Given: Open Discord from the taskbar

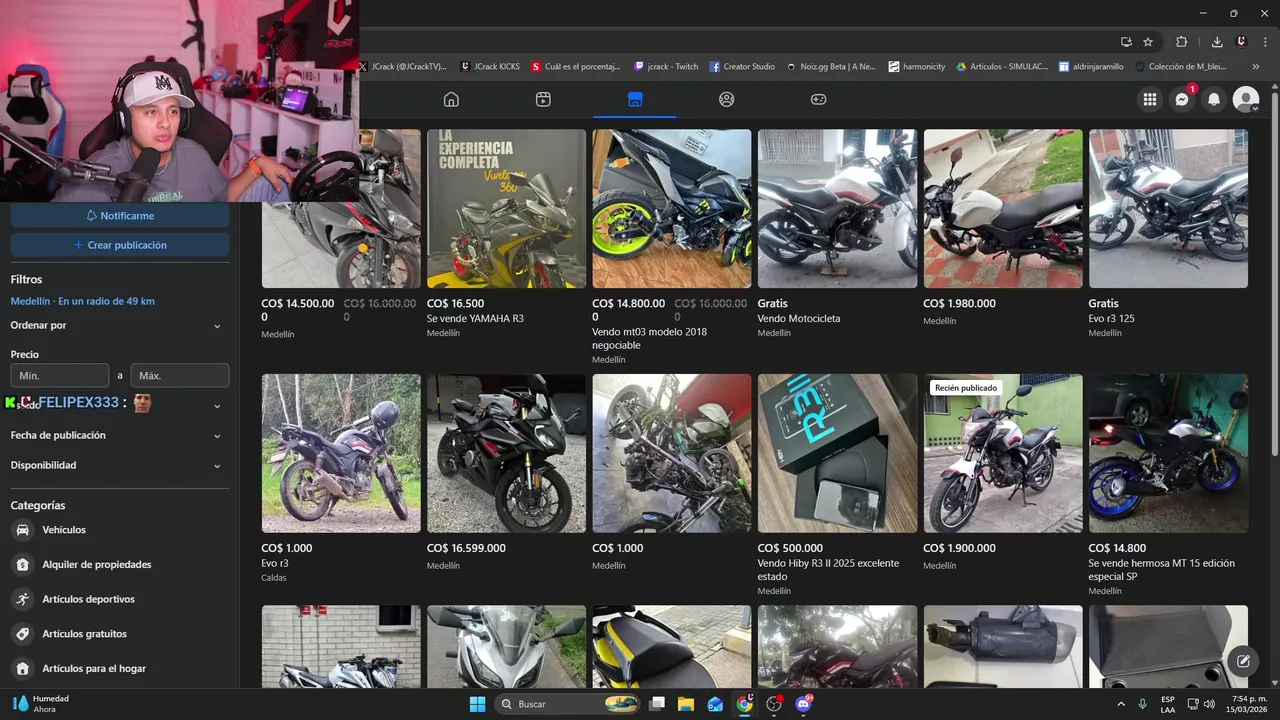Looking at the screenshot, I should 803,704.
